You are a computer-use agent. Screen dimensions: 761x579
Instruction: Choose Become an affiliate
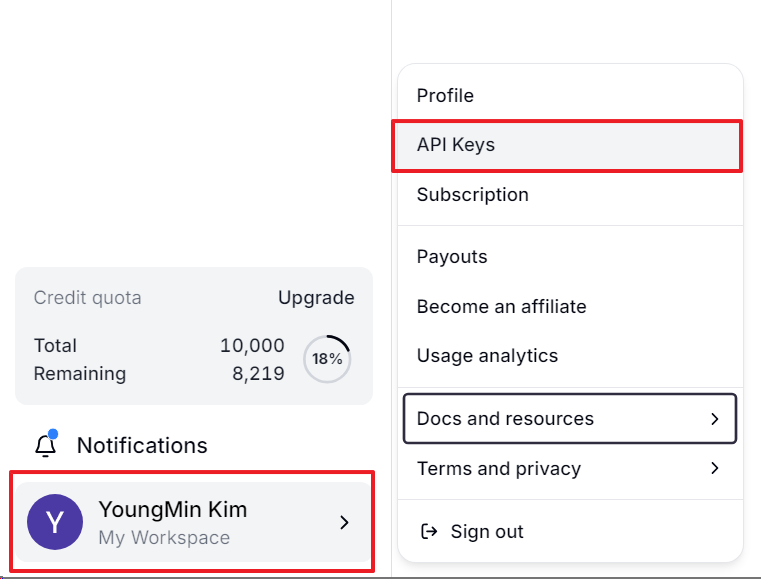coord(570,307)
